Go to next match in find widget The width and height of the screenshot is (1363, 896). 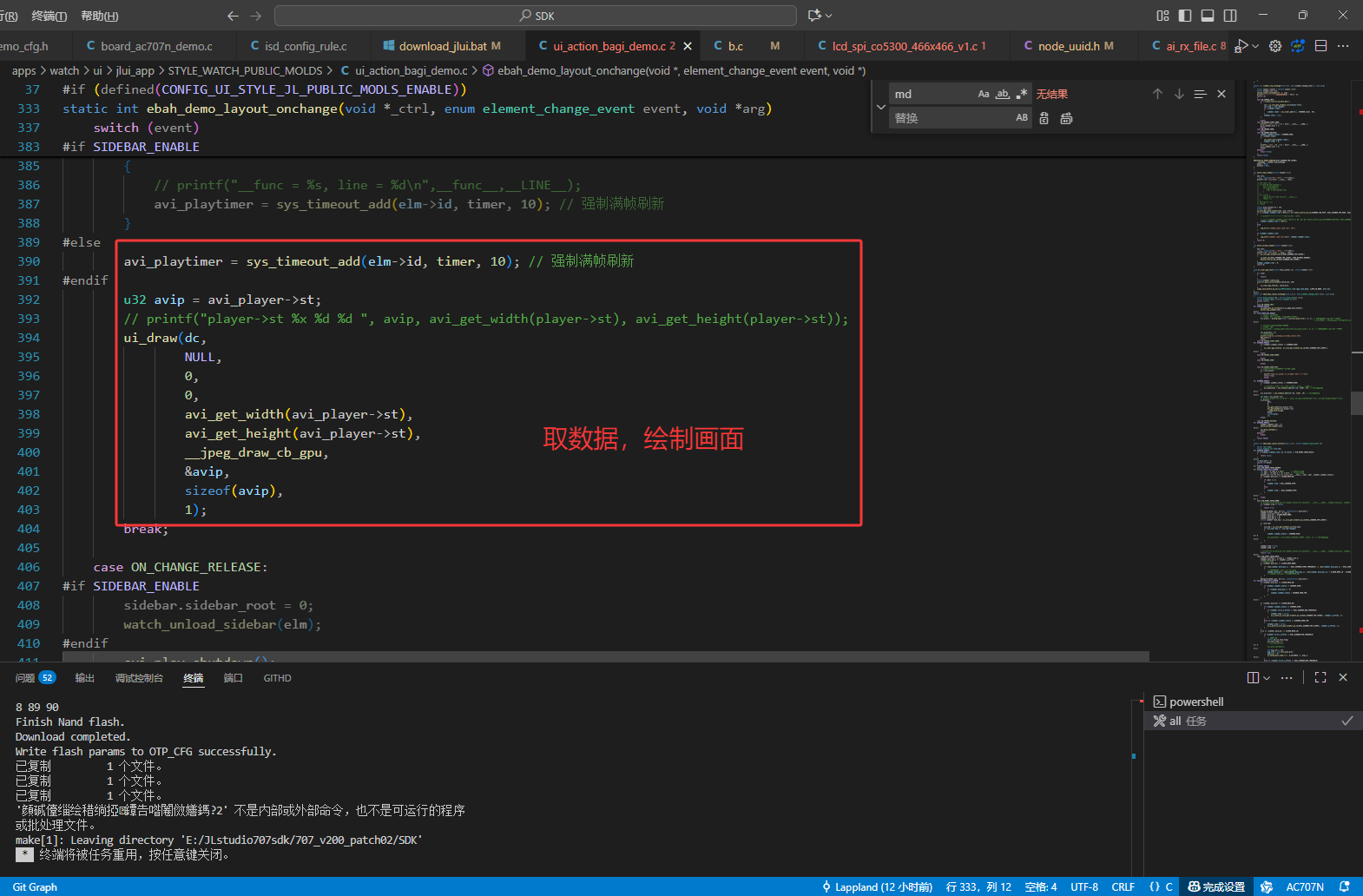1179,94
